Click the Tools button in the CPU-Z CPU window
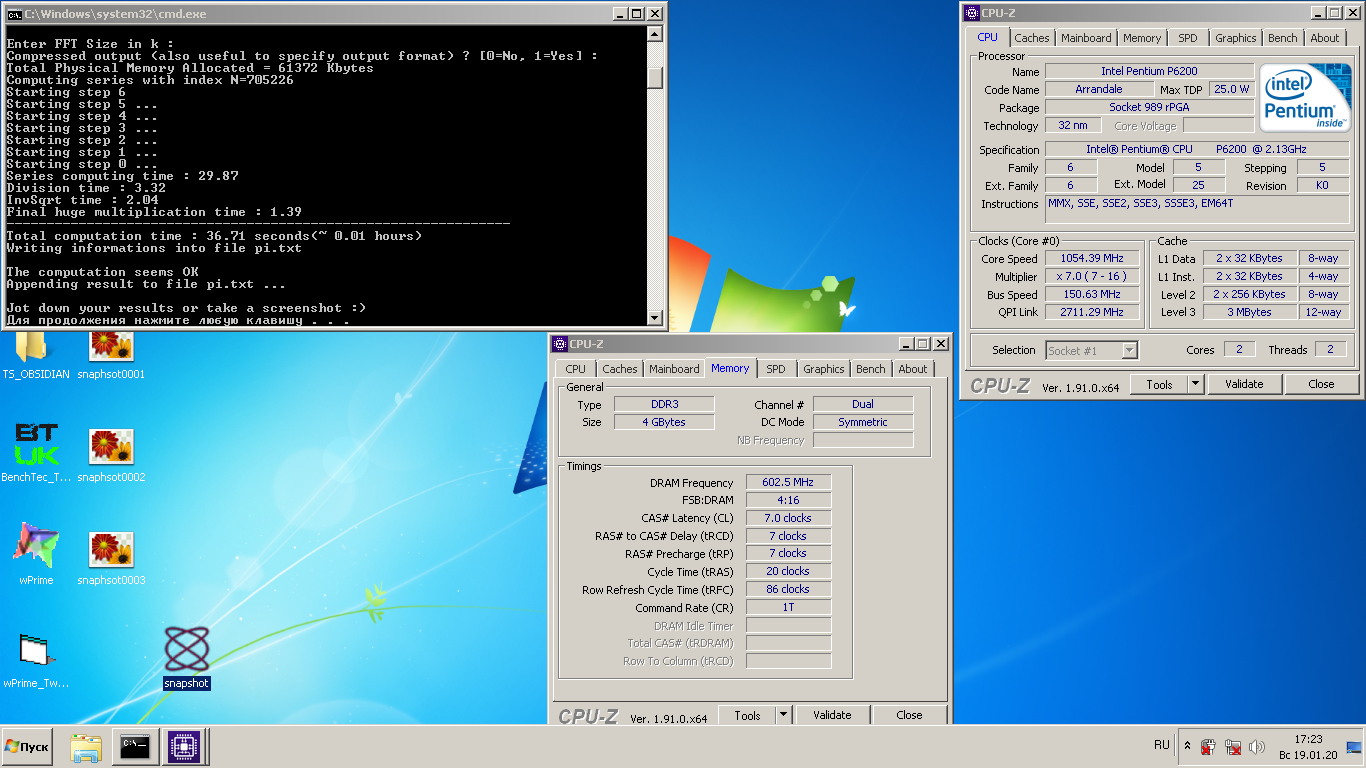The width and height of the screenshot is (1366, 768). tap(1159, 384)
